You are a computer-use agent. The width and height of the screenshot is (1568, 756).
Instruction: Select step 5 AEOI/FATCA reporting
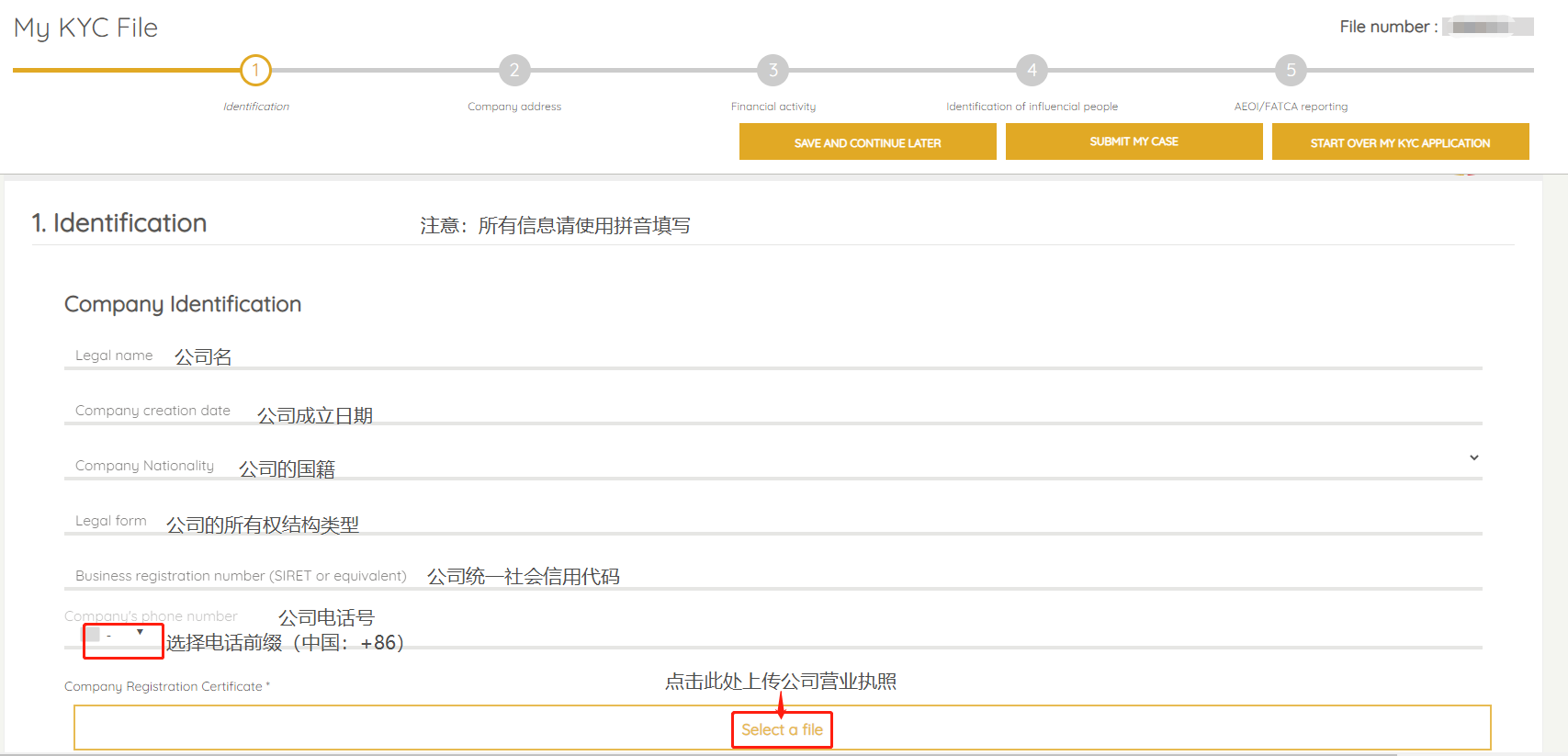pos(1291,70)
